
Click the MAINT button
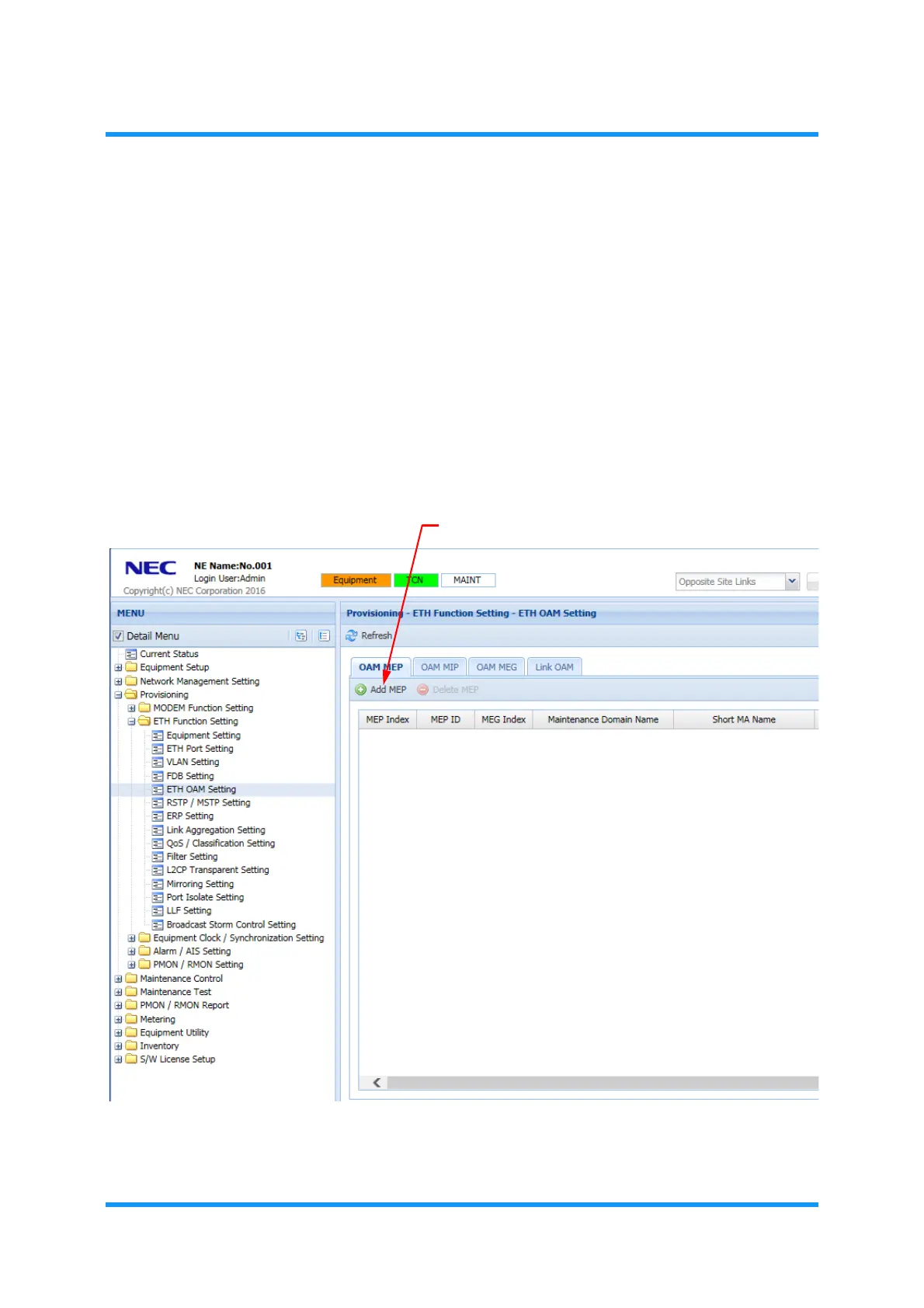(467, 580)
